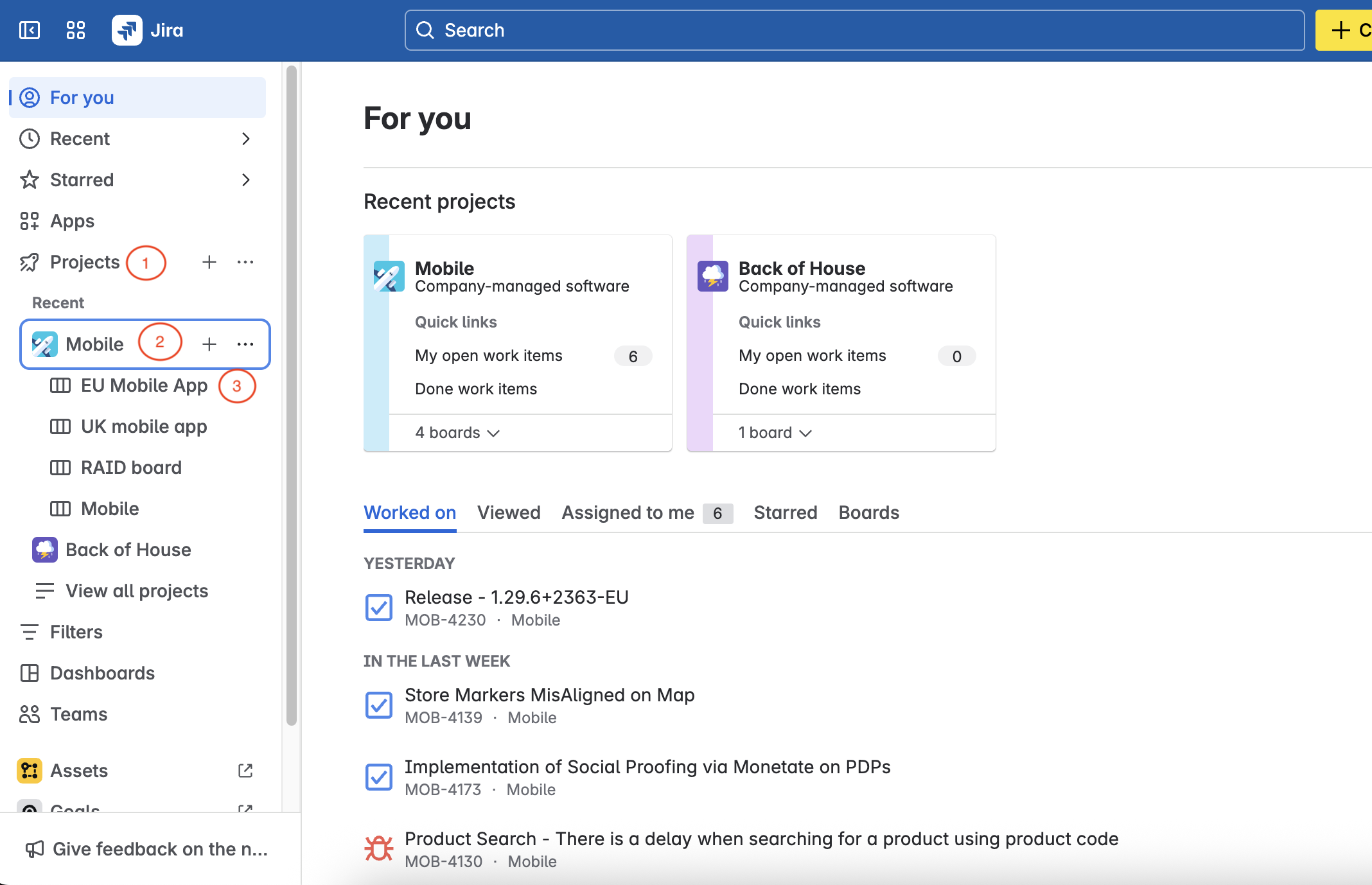Open the 4 boards dropdown on the Mobile card
Viewport: 1372px width, 885px height.
pos(457,432)
